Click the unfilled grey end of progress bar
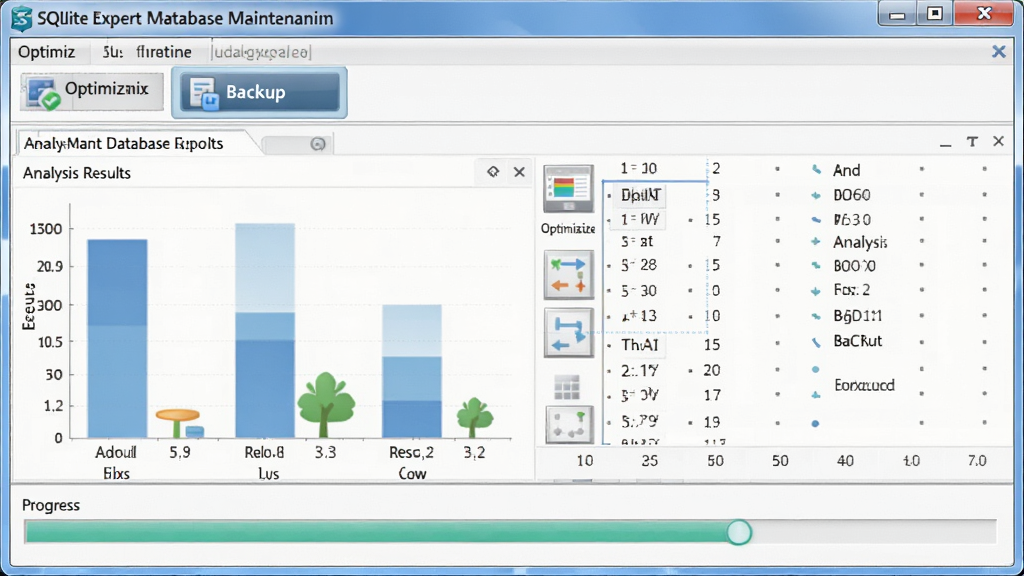 pos(874,532)
